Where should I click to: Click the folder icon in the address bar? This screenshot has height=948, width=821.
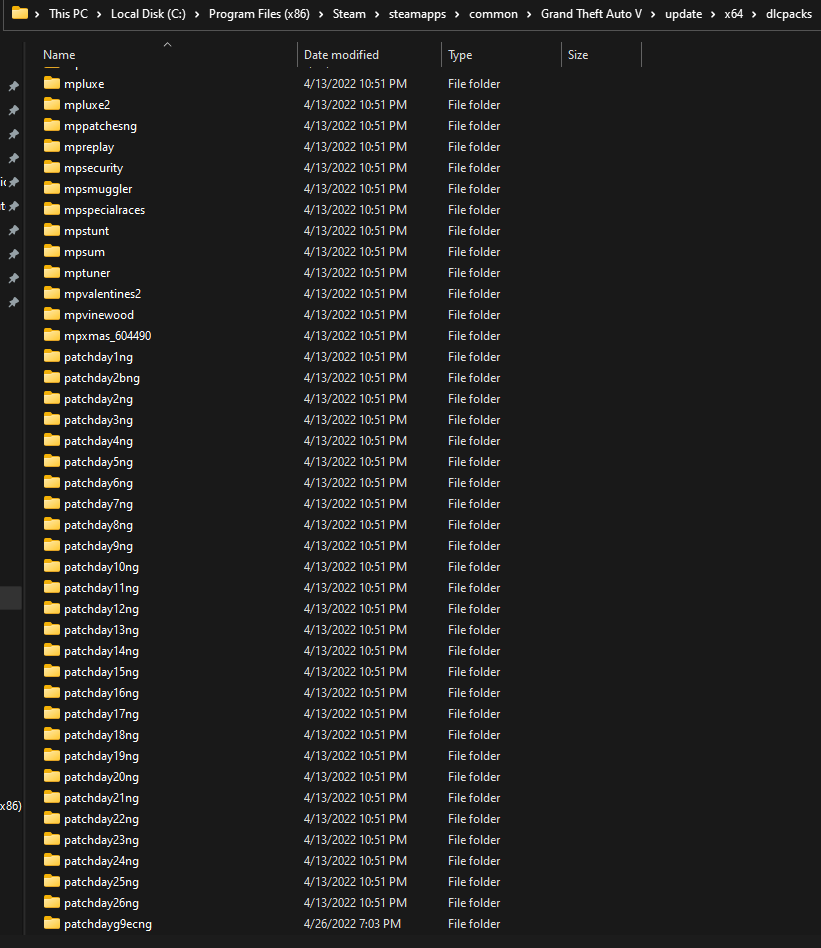click(x=20, y=13)
